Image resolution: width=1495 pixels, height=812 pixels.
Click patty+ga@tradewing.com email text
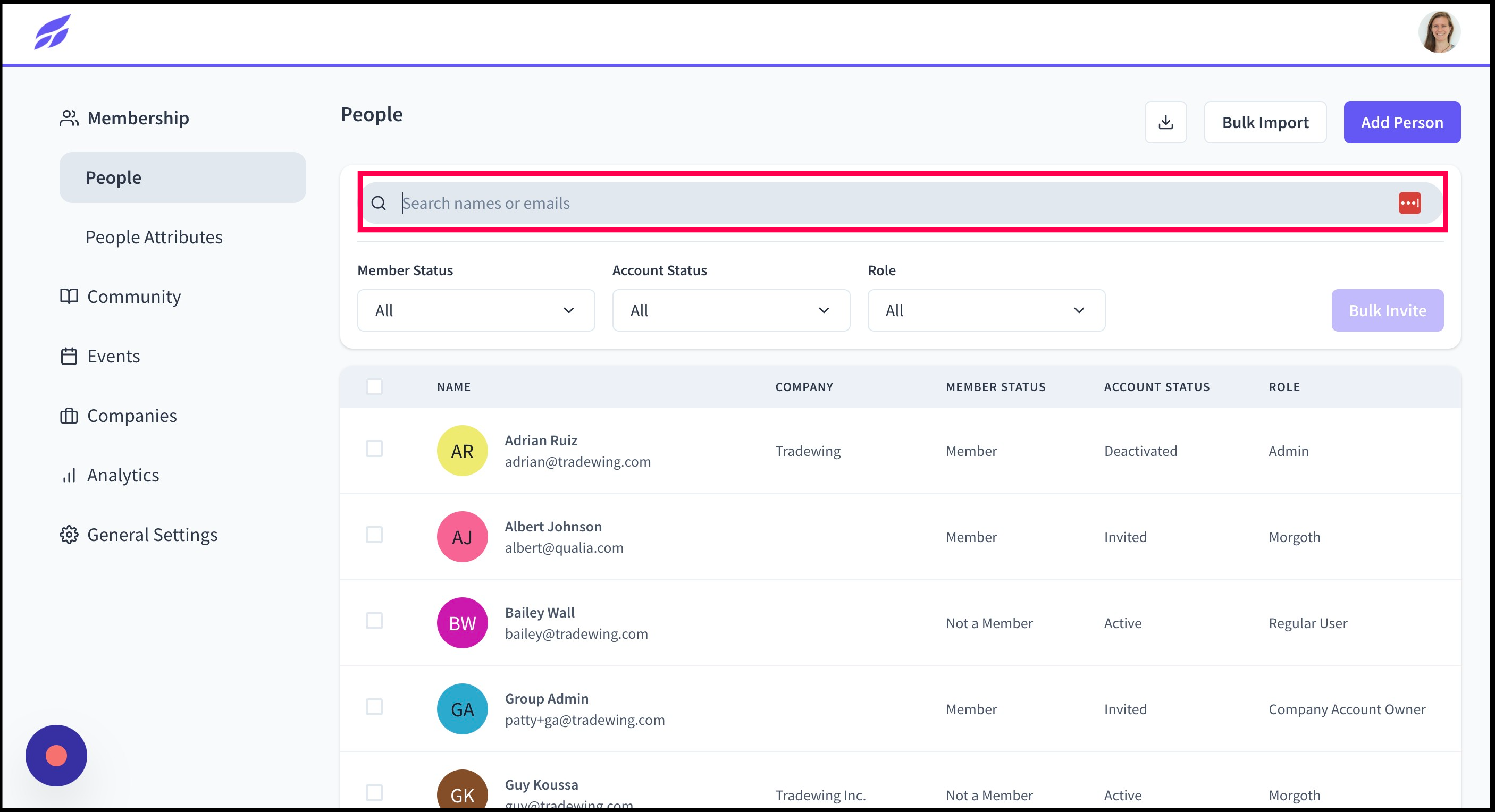pyautogui.click(x=585, y=720)
